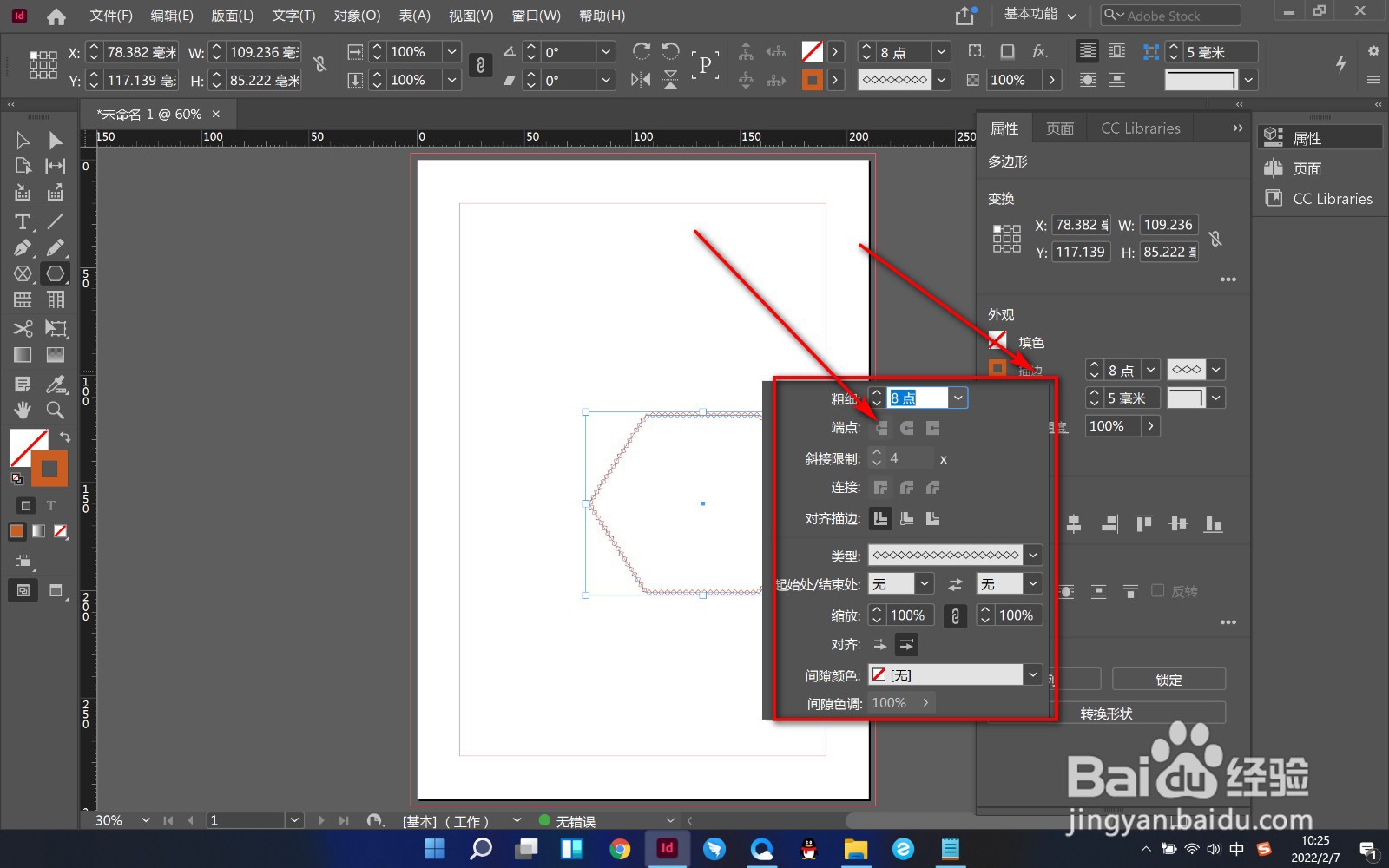Open the 基本功能 workspace dropdown

pyautogui.click(x=1040, y=16)
